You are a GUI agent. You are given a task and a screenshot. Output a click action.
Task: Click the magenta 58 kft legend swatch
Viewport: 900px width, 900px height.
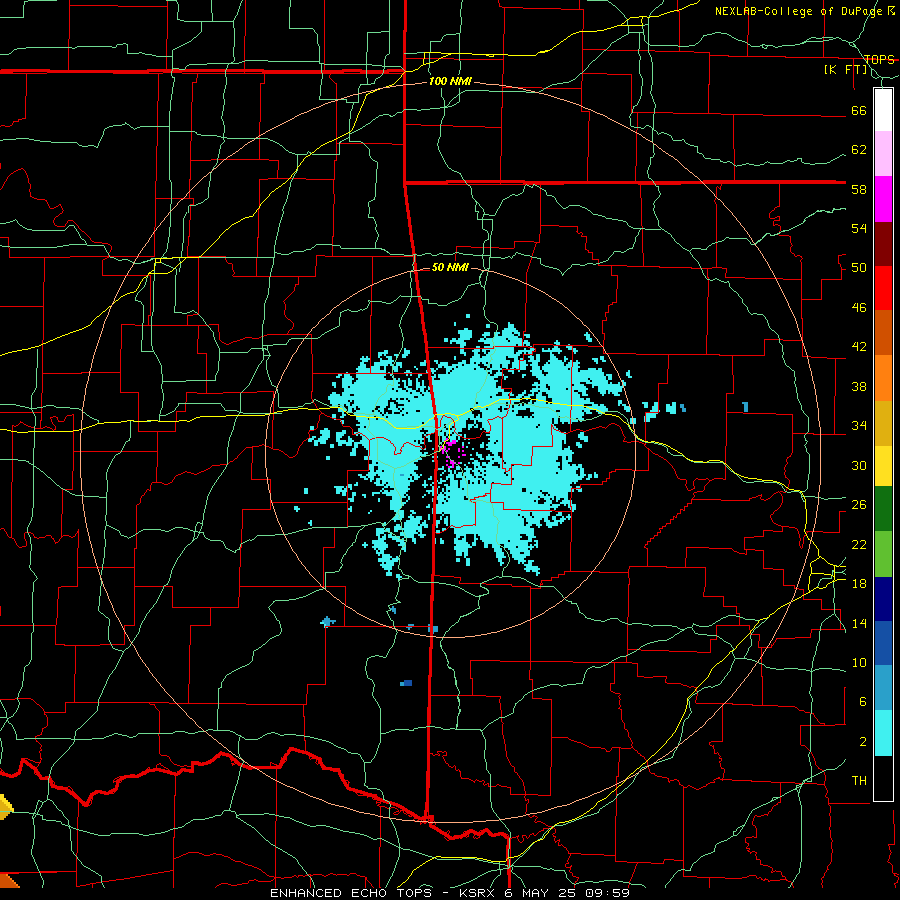click(x=883, y=199)
